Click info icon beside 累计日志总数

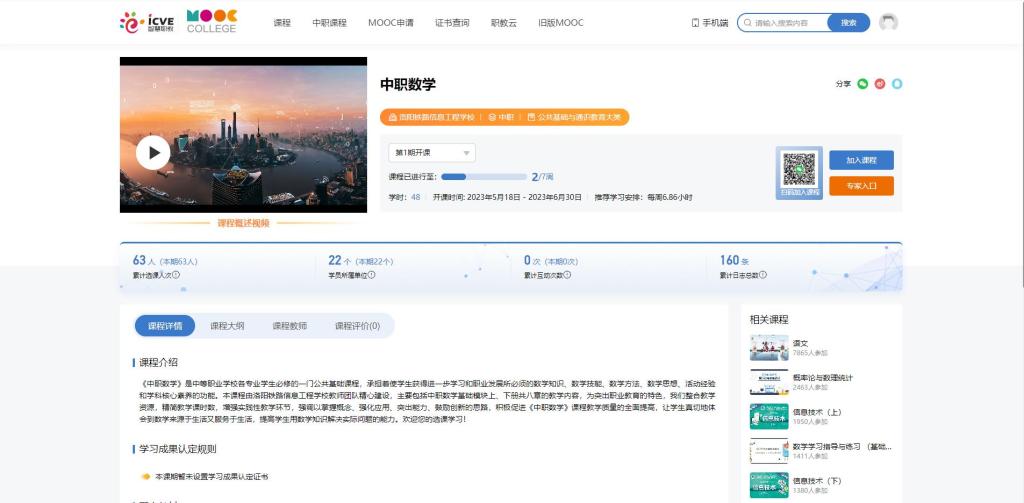click(x=763, y=275)
